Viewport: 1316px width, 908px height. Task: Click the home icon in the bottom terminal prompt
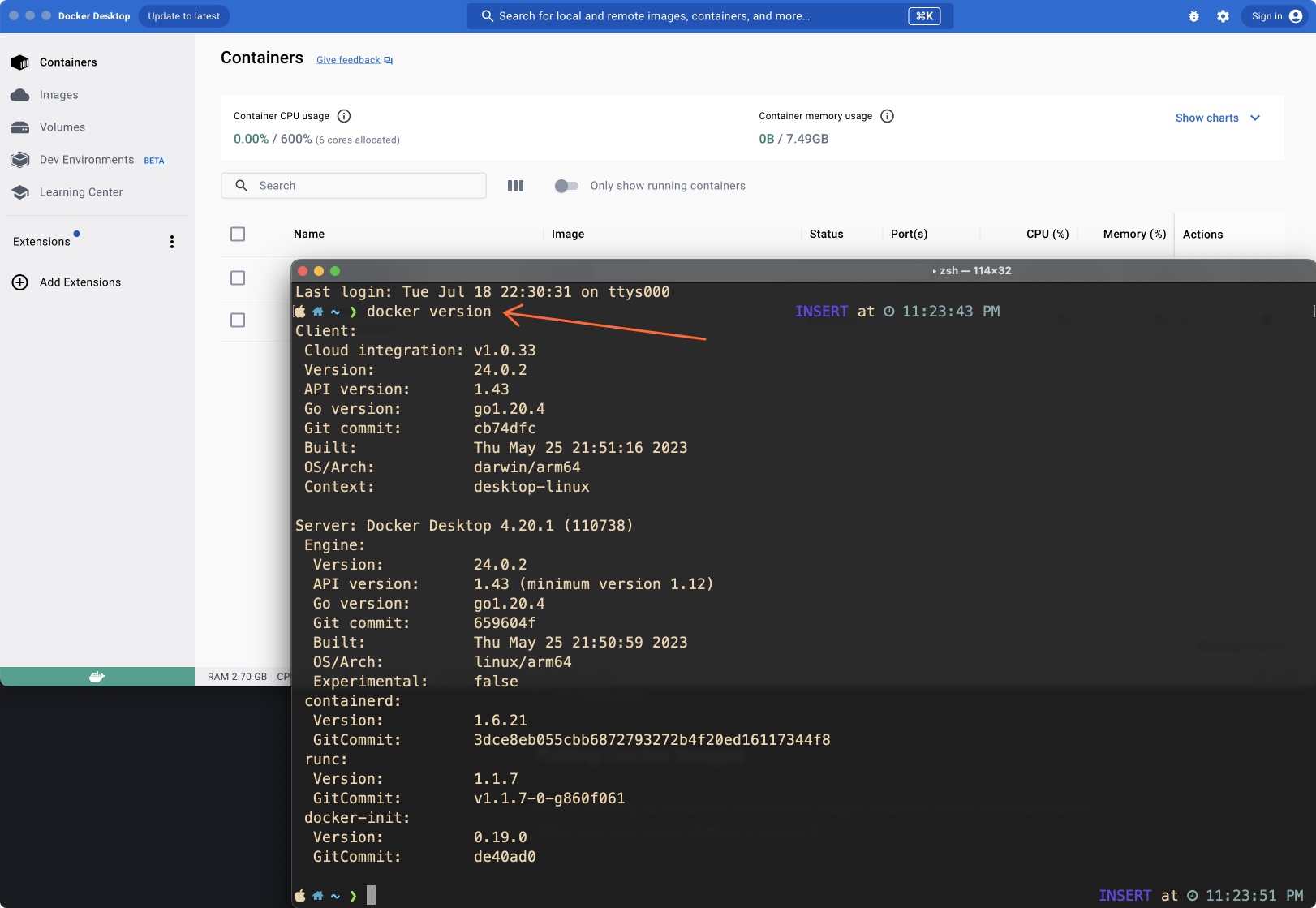pyautogui.click(x=318, y=896)
